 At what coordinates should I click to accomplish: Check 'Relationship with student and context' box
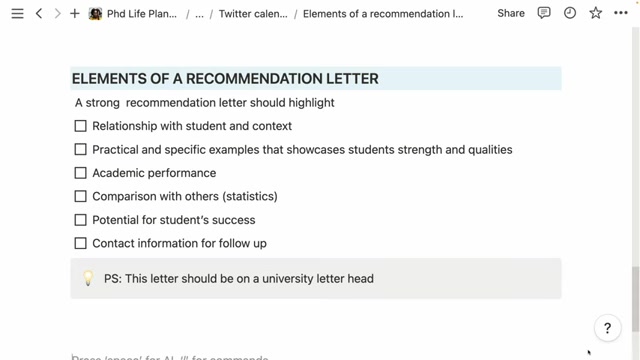tap(80, 126)
